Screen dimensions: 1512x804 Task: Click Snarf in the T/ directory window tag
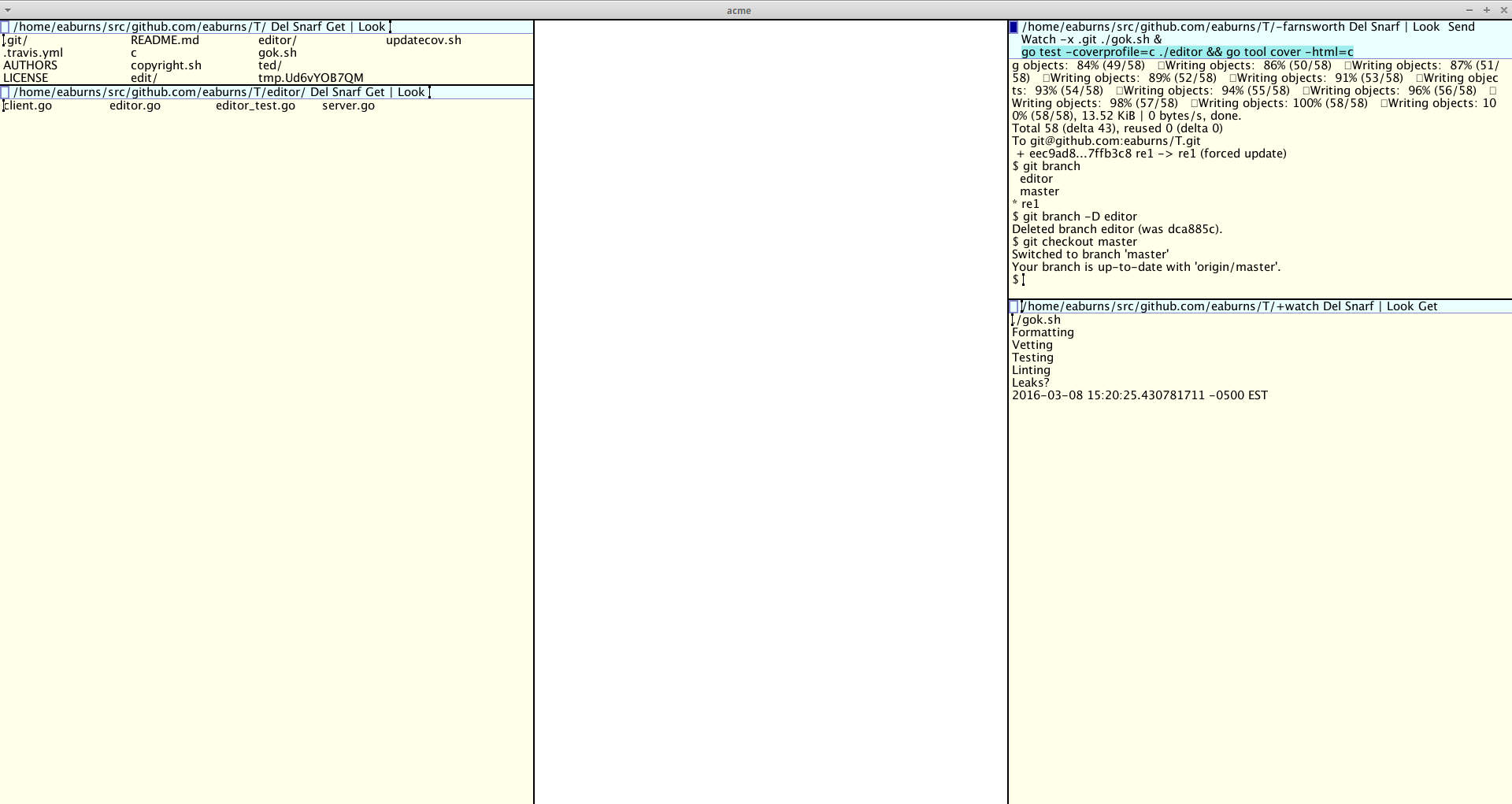click(x=307, y=27)
